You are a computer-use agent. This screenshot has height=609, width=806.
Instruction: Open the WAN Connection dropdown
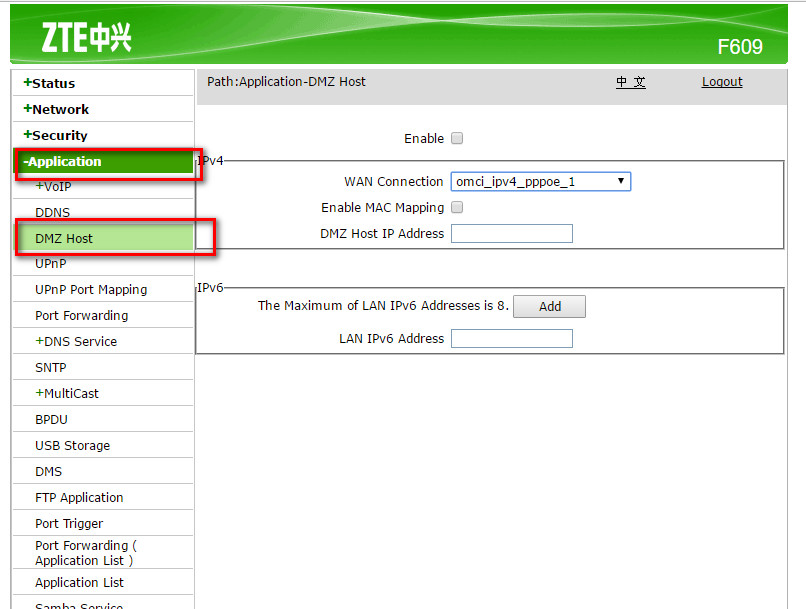coord(541,181)
